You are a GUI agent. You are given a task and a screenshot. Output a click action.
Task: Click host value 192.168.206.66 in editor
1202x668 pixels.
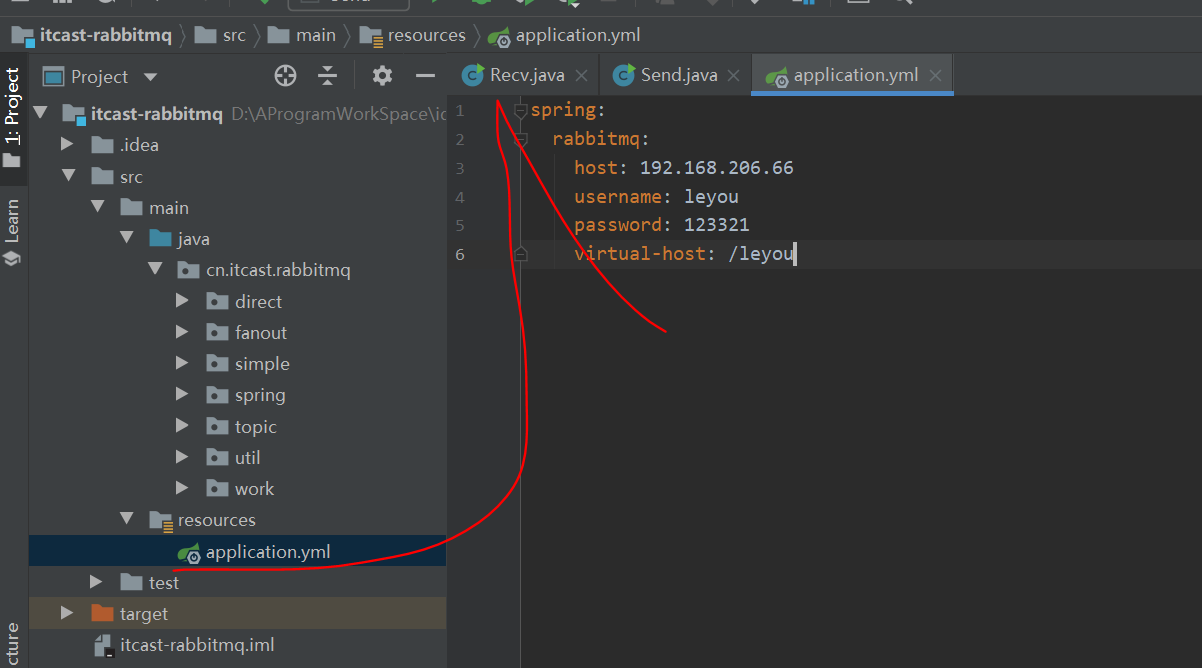point(717,168)
